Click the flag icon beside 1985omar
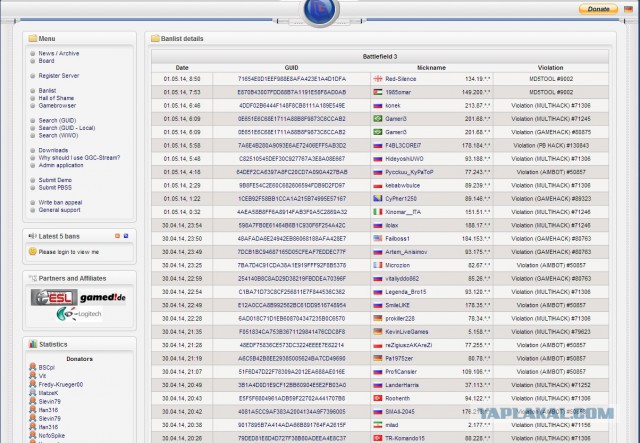The width and height of the screenshot is (640, 443). click(378, 92)
